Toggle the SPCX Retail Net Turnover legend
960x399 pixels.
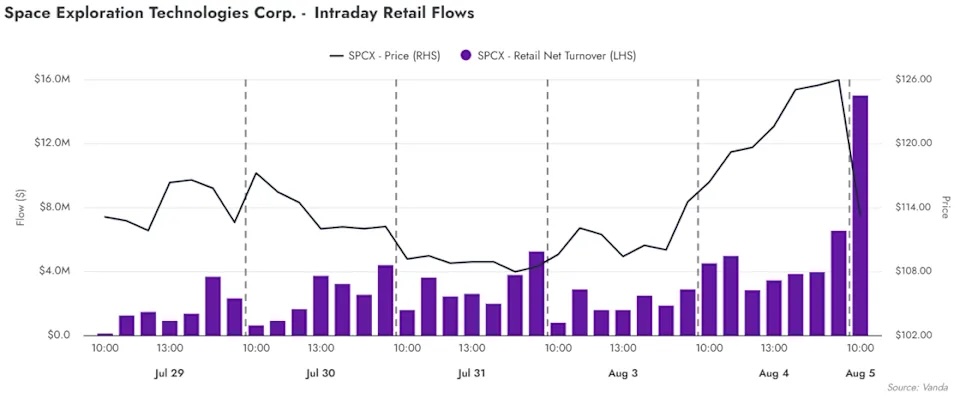pyautogui.click(x=548, y=56)
